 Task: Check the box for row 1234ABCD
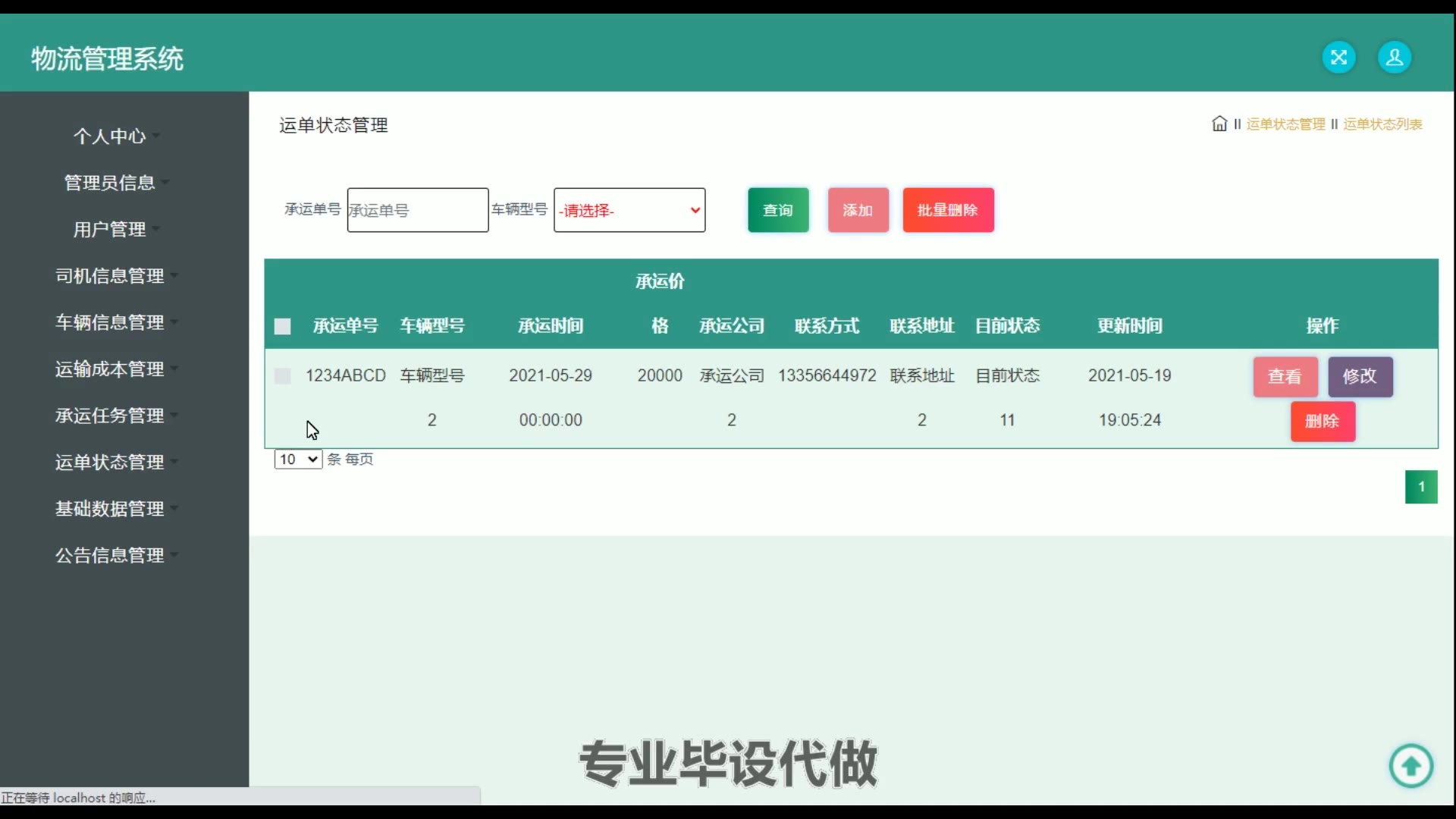tap(282, 376)
